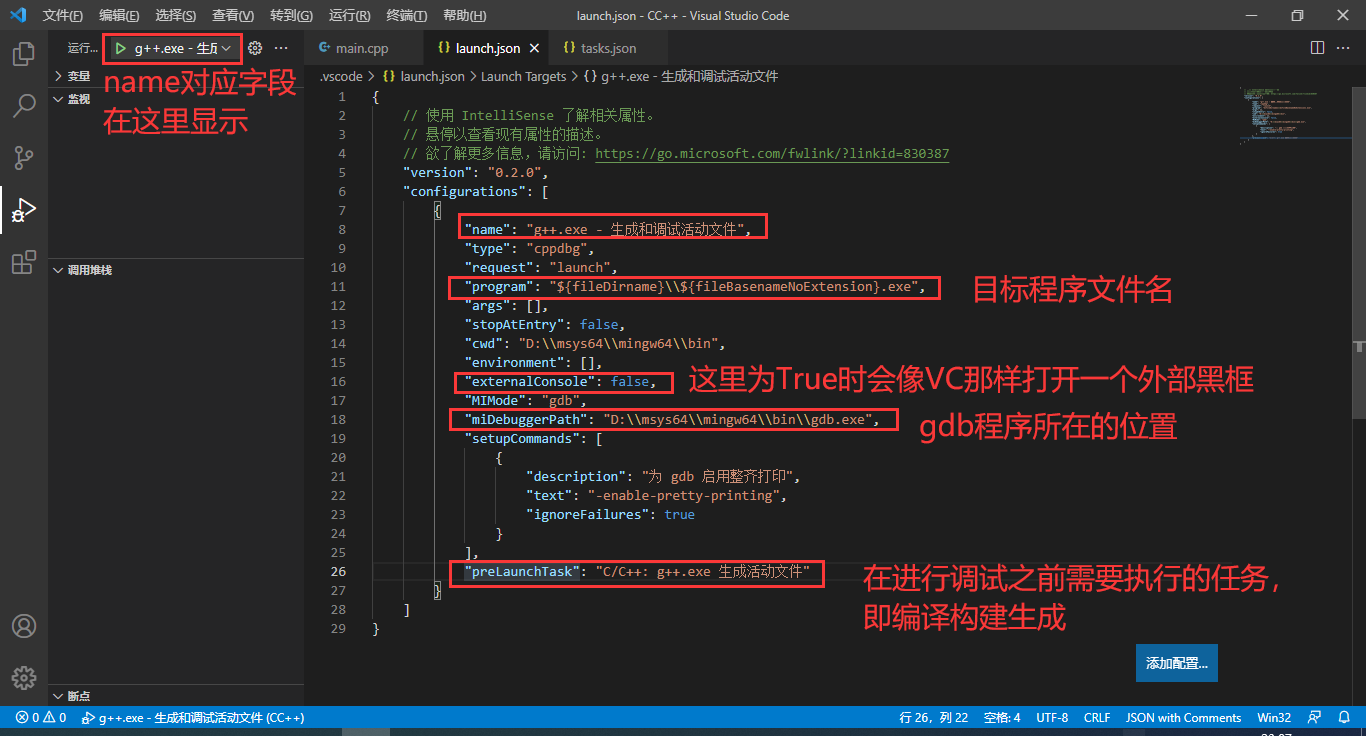
Task: Click Launch Targets in the breadcrumb
Action: tap(523, 76)
